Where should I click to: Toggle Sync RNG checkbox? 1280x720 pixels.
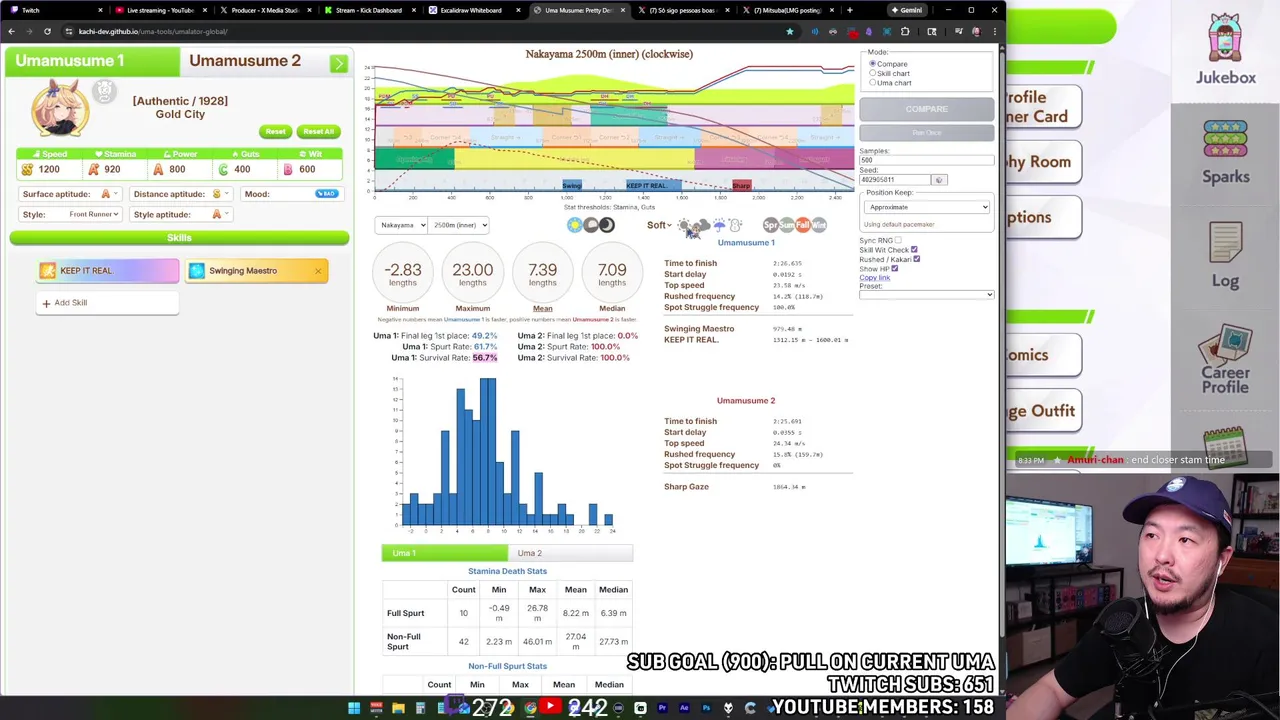click(898, 240)
